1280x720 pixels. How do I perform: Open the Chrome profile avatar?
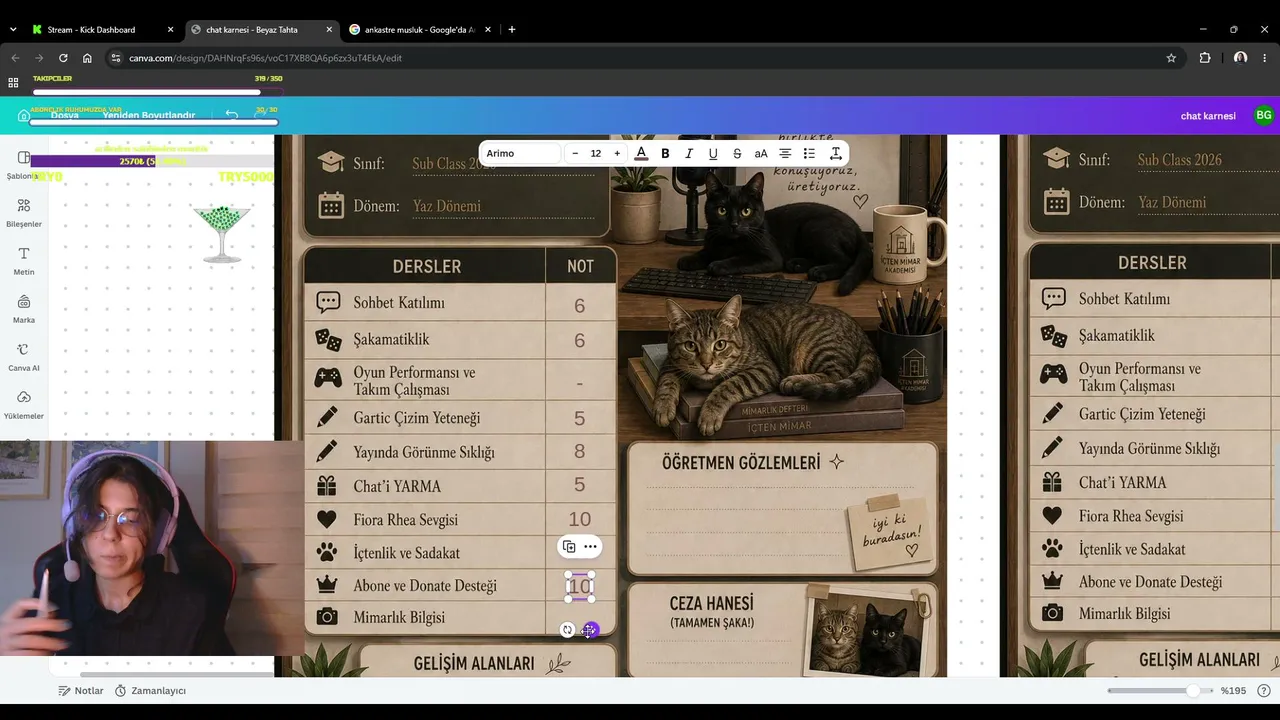pos(1241,58)
